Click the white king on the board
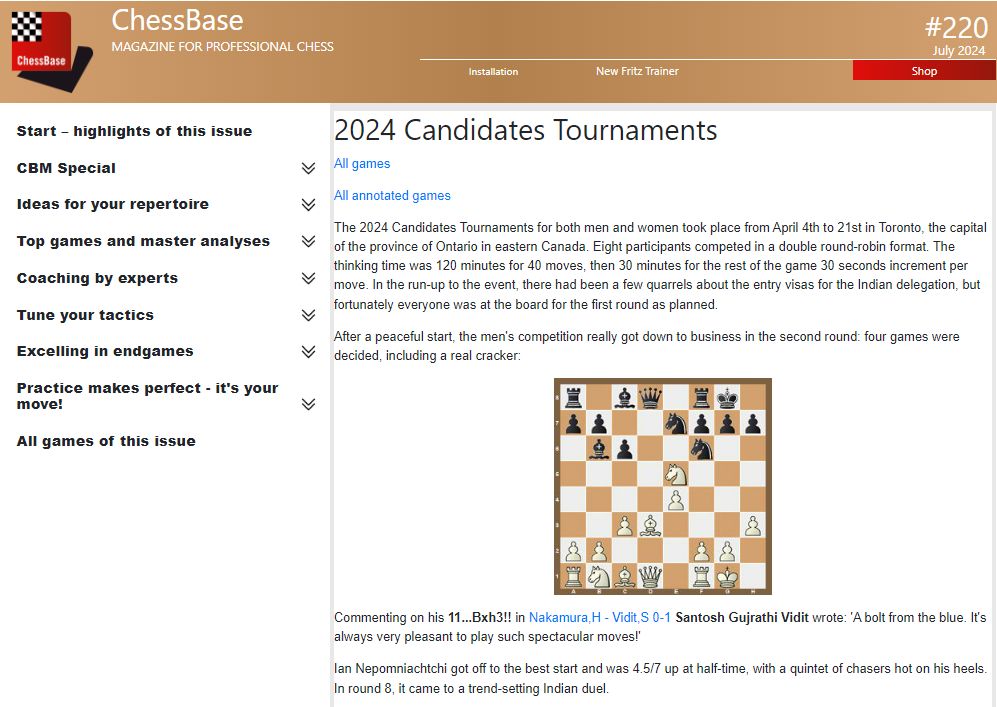Screen dimensions: 997x707 point(728,577)
